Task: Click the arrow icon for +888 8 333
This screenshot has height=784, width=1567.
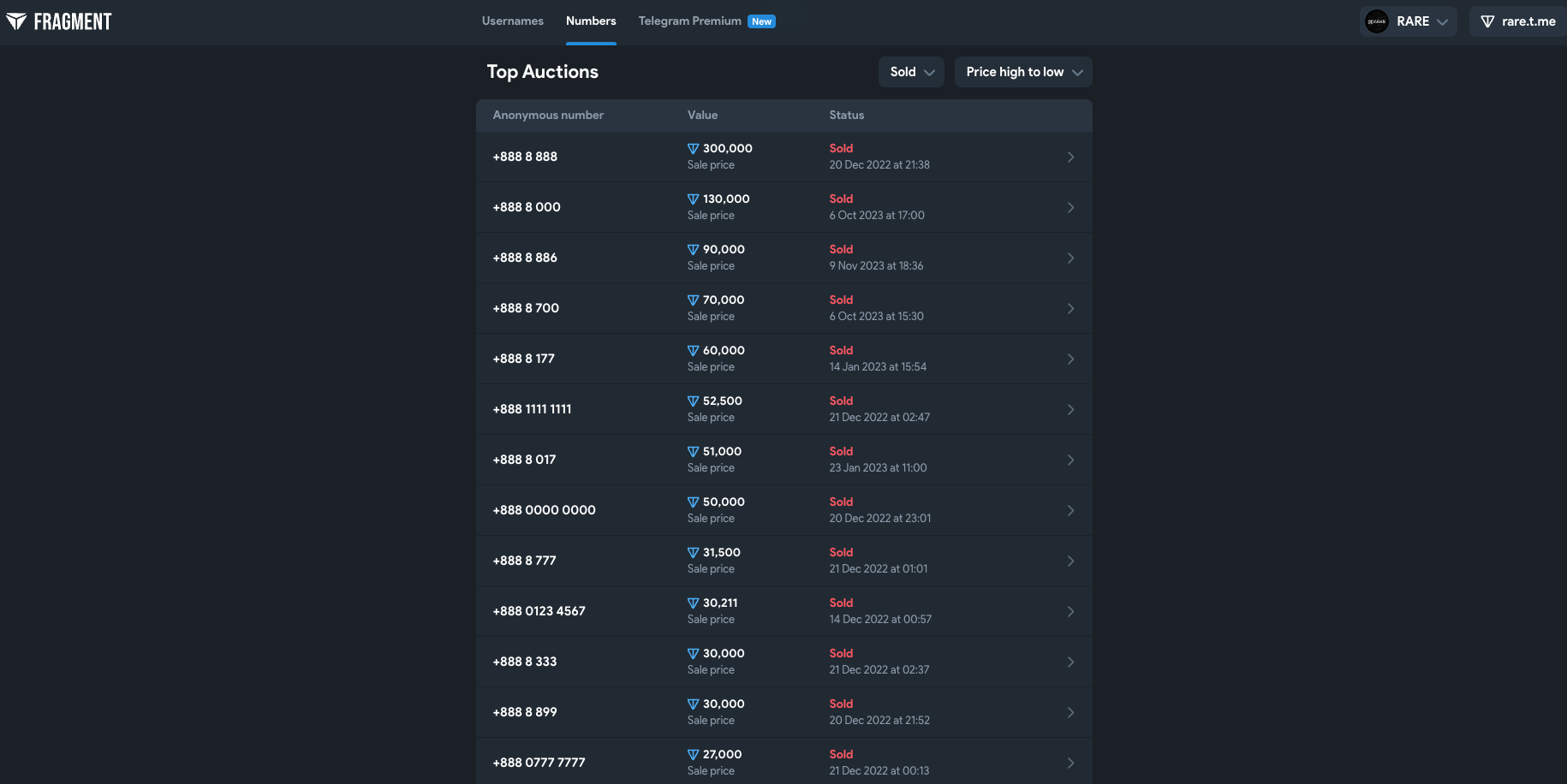Action: pyautogui.click(x=1070, y=662)
